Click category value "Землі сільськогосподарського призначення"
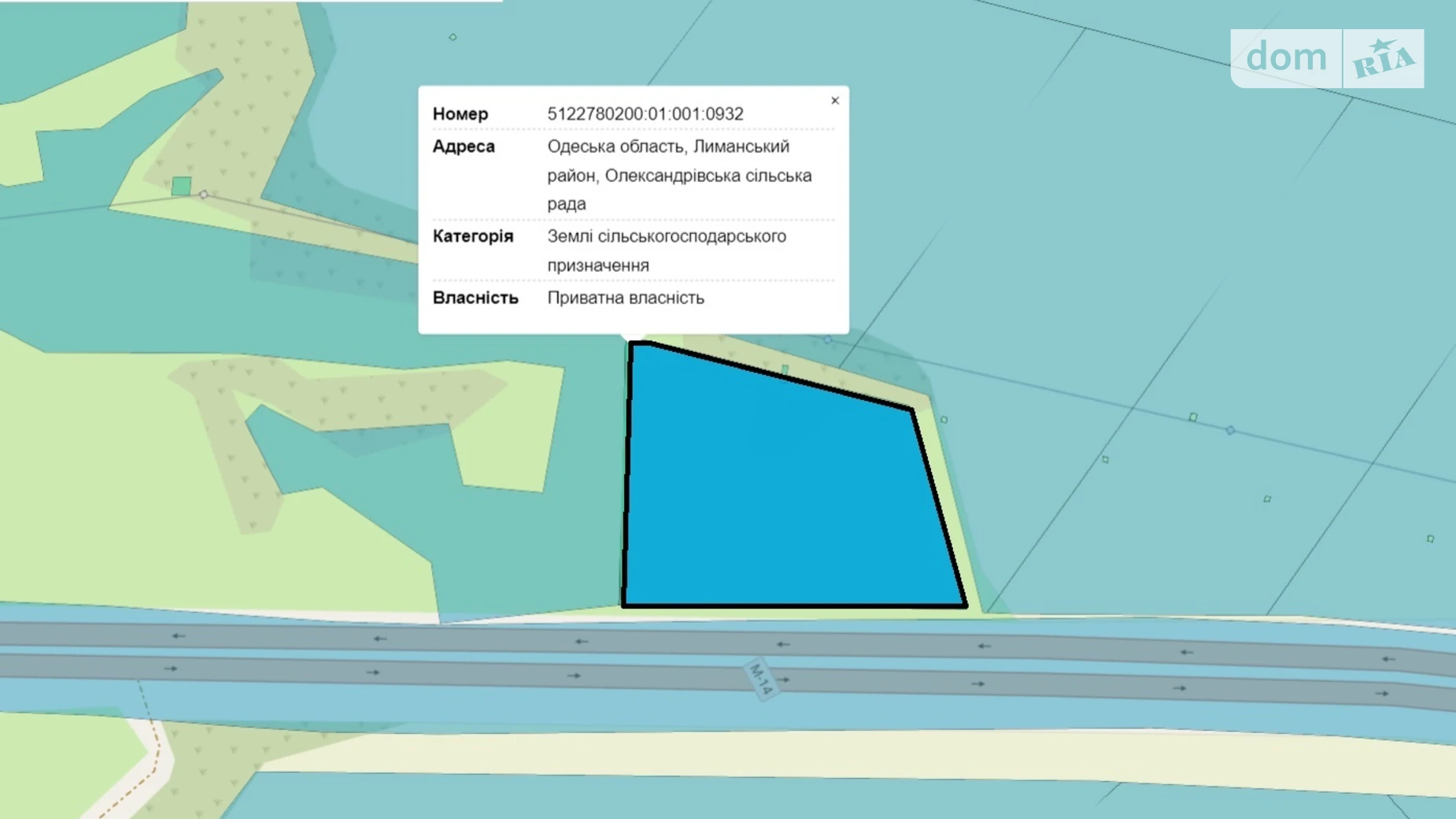 point(666,237)
